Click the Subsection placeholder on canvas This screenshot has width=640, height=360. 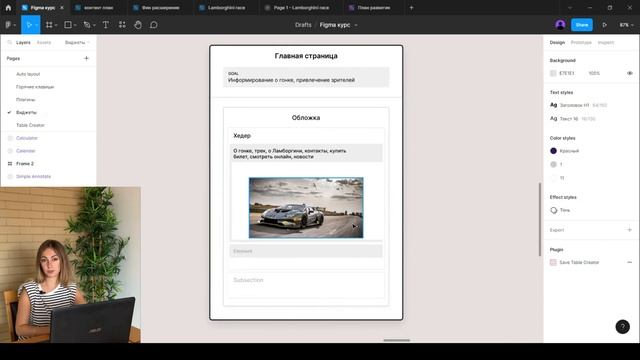[248, 280]
